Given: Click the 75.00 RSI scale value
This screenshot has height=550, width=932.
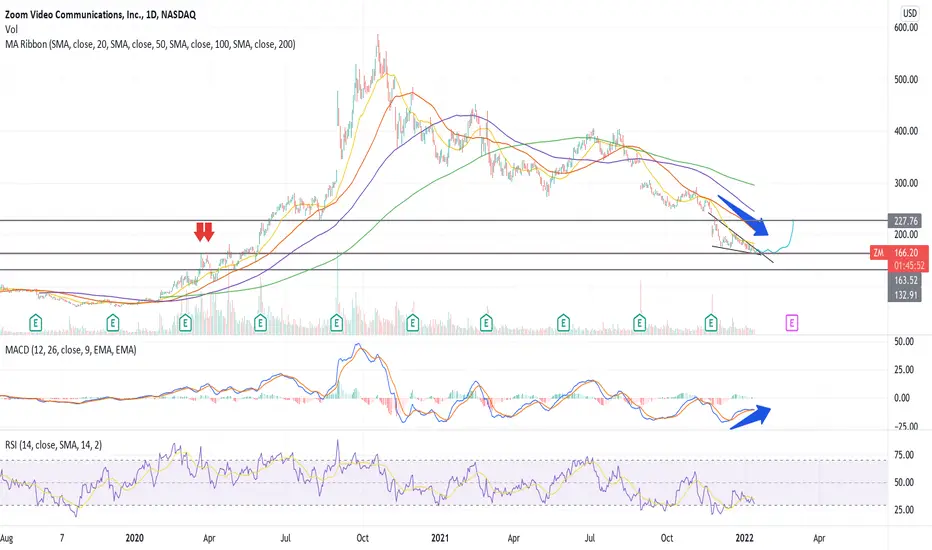Looking at the screenshot, I should click(x=904, y=455).
